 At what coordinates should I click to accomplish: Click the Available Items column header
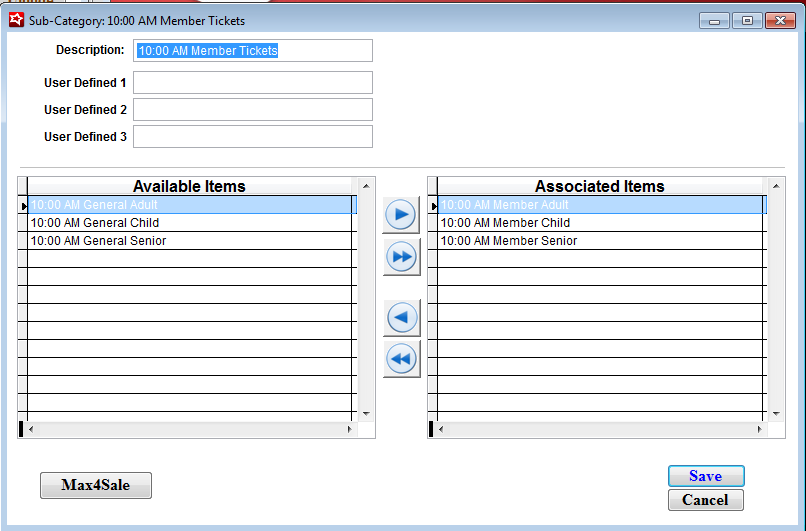click(x=189, y=186)
